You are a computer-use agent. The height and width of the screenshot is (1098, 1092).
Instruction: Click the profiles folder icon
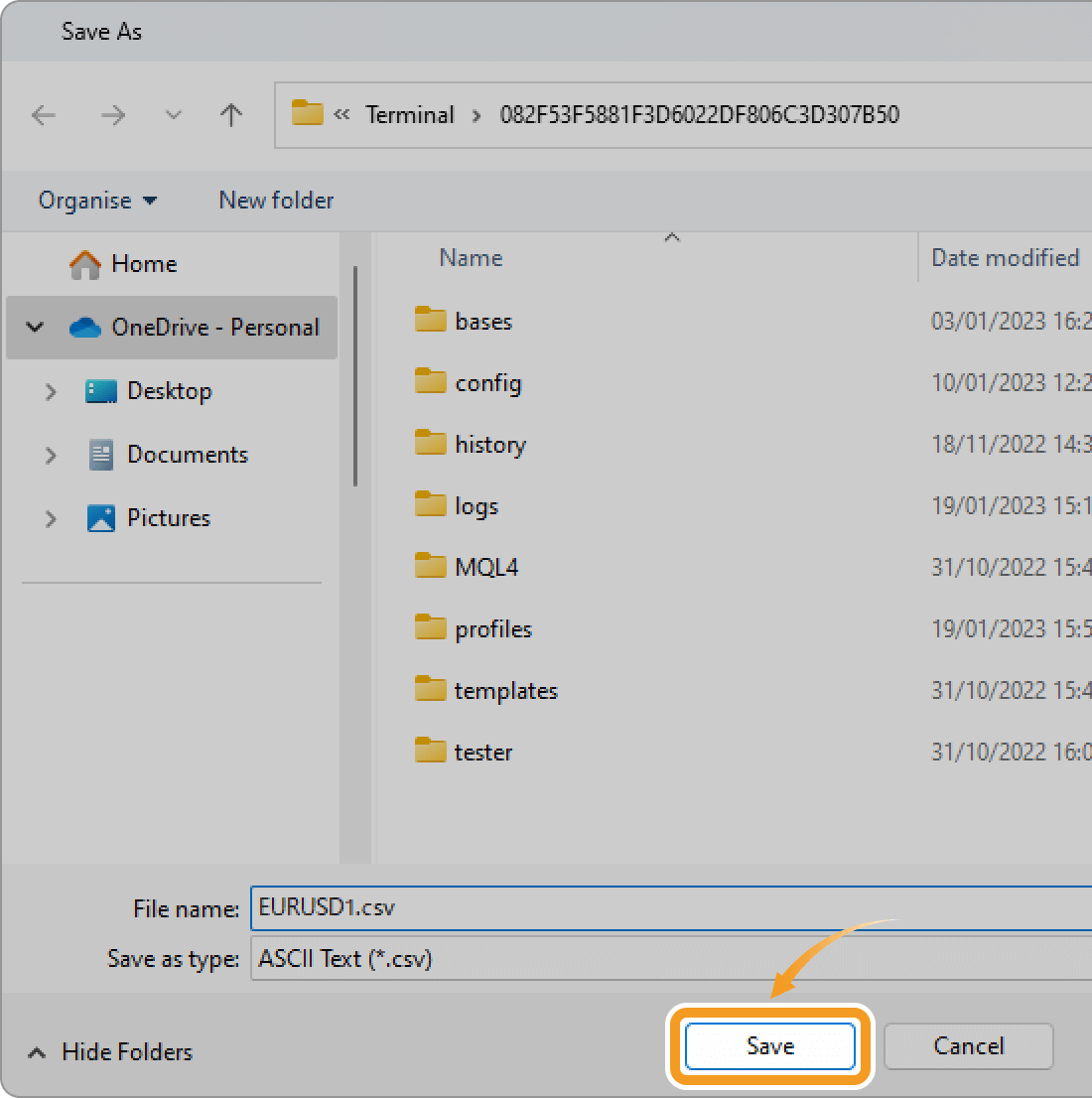(x=430, y=627)
